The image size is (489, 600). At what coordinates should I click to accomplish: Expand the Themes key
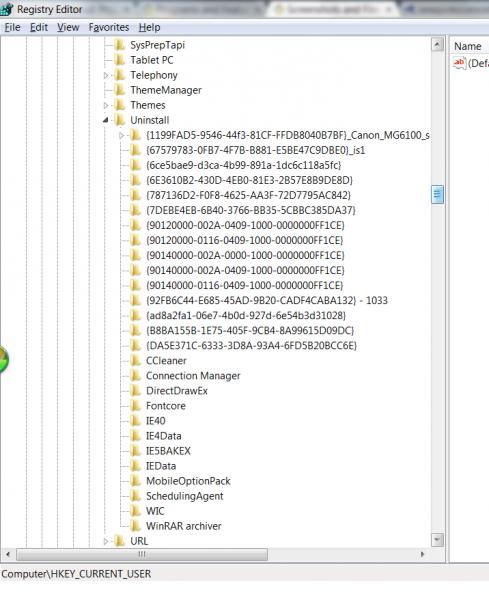pos(106,105)
